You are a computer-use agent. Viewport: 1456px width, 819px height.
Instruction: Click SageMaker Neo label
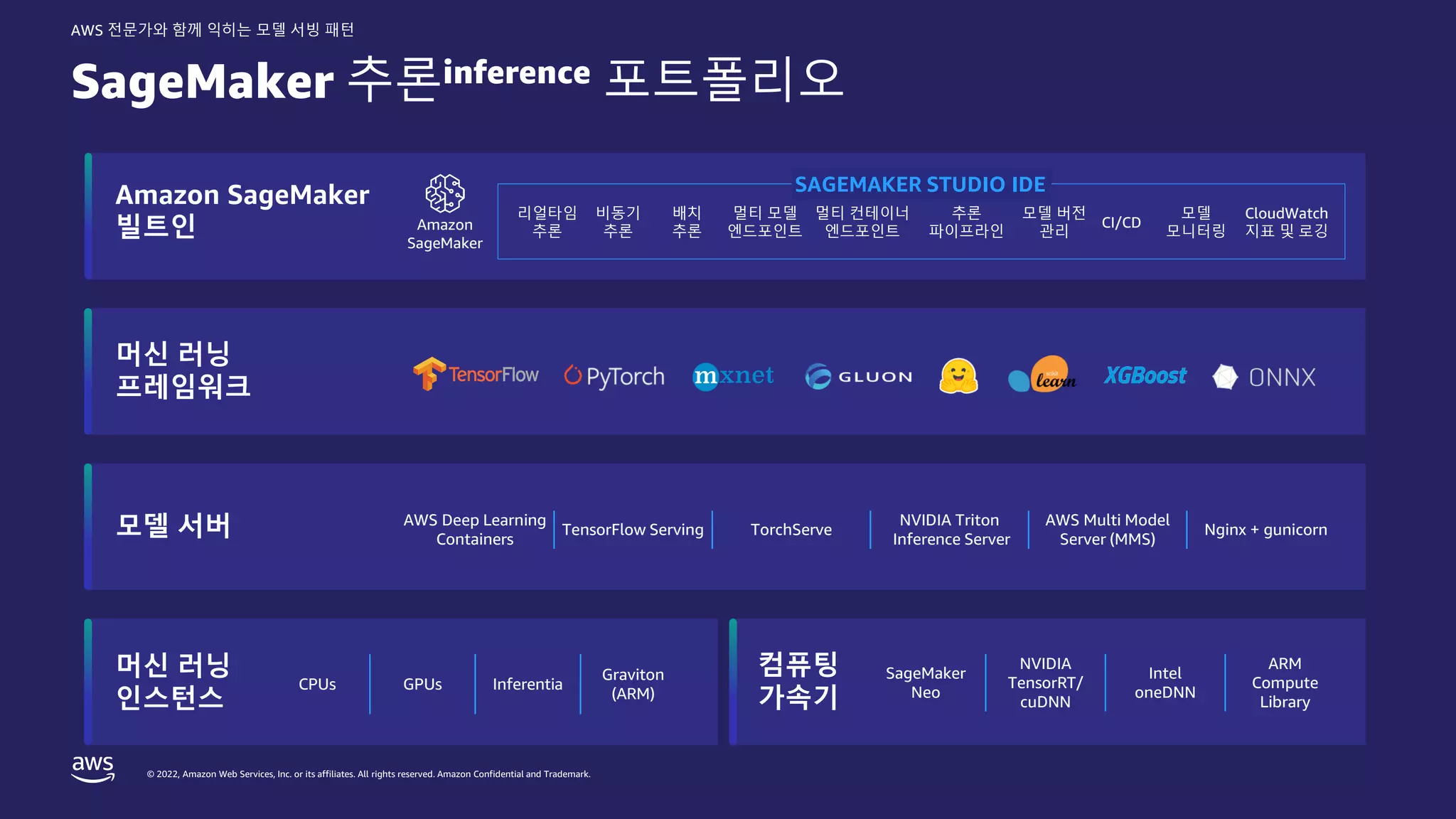click(926, 682)
